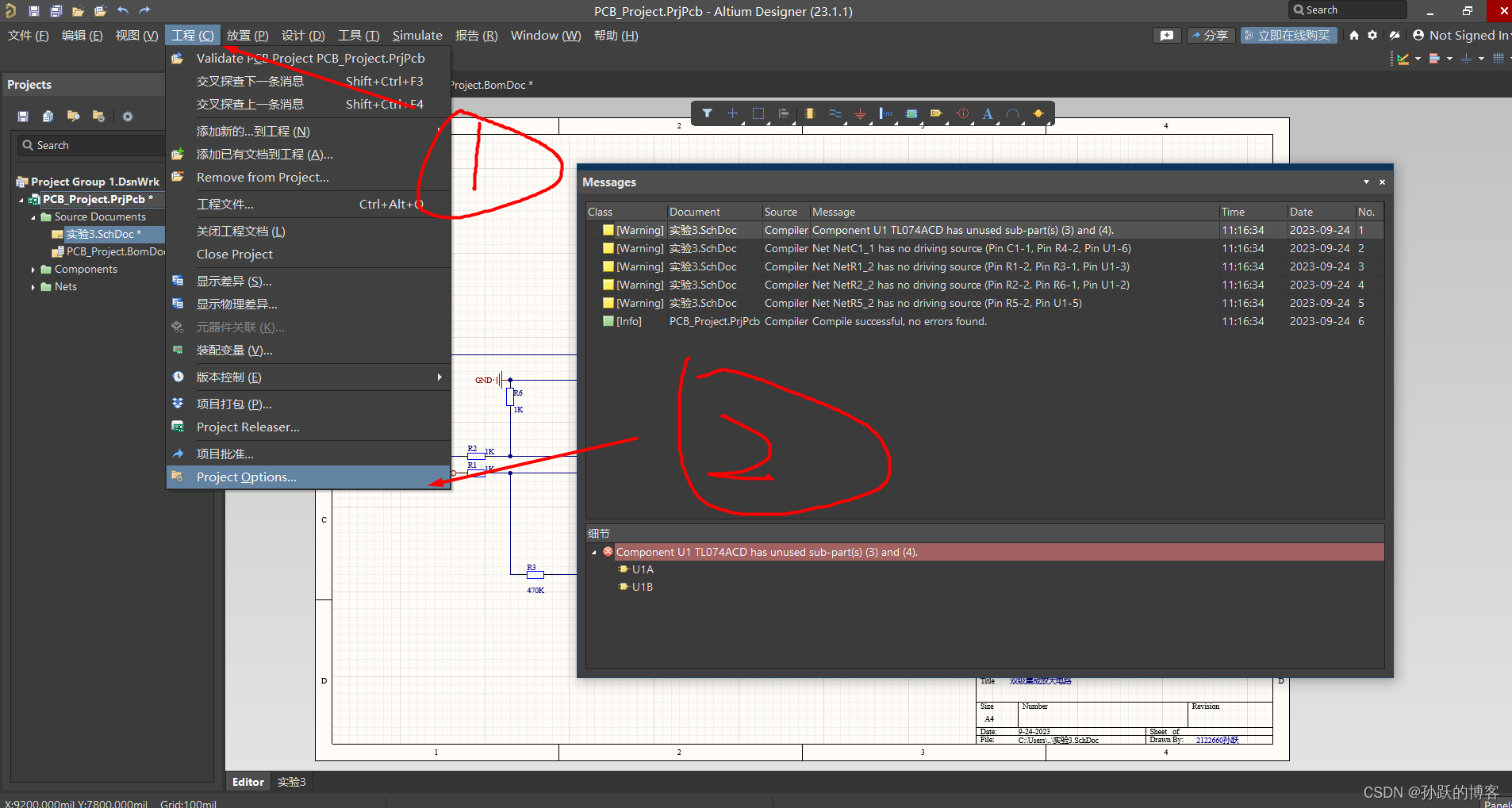Collapse the PCB_Project.PrjPcb tree node

pos(21,200)
